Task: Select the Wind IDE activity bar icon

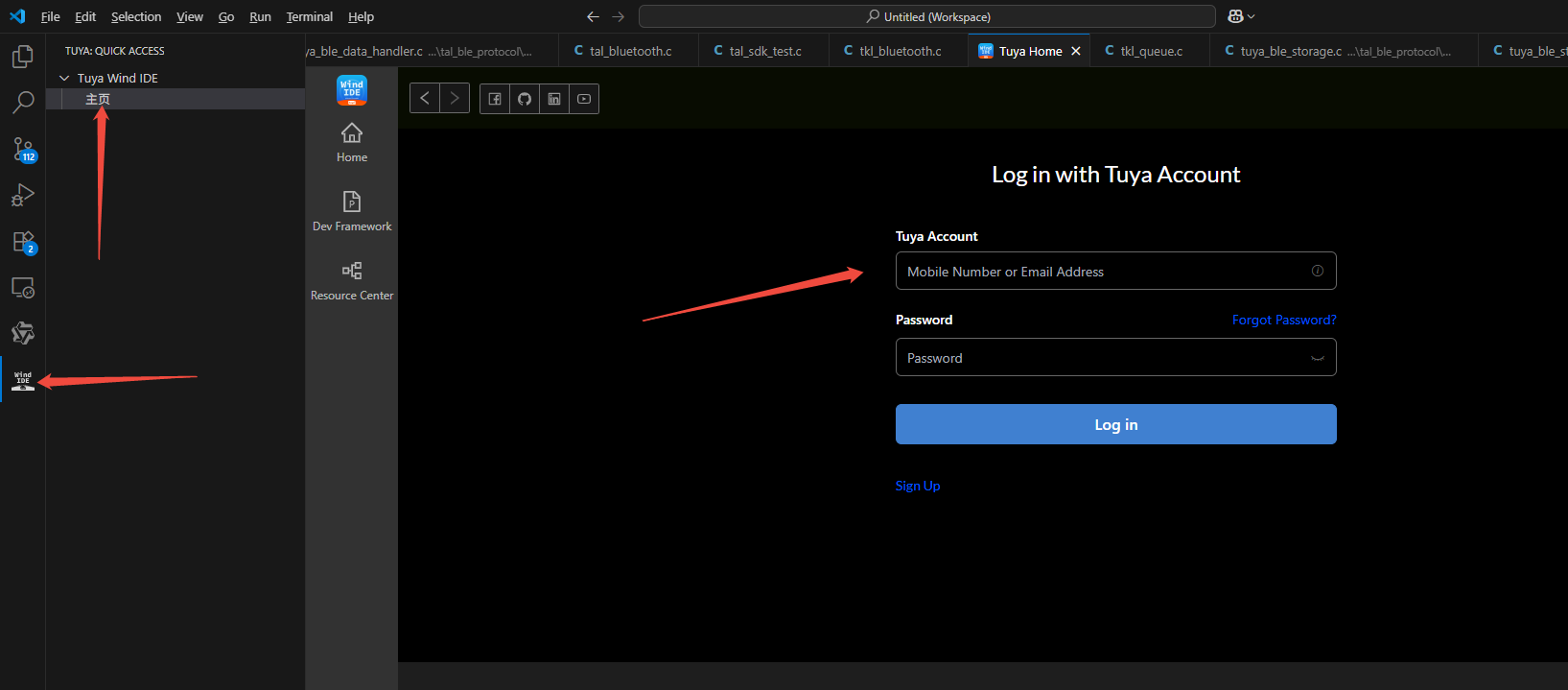Action: pos(23,380)
